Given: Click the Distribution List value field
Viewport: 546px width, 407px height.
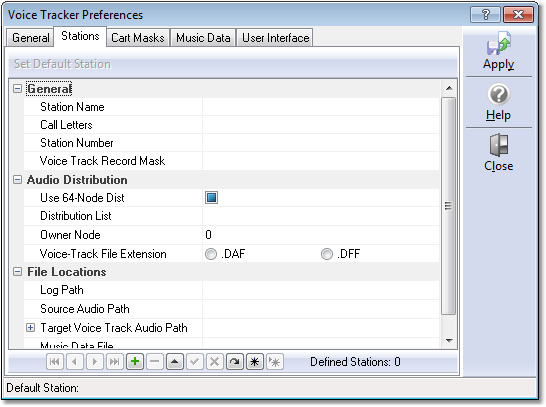Looking at the screenshot, I should 320,216.
